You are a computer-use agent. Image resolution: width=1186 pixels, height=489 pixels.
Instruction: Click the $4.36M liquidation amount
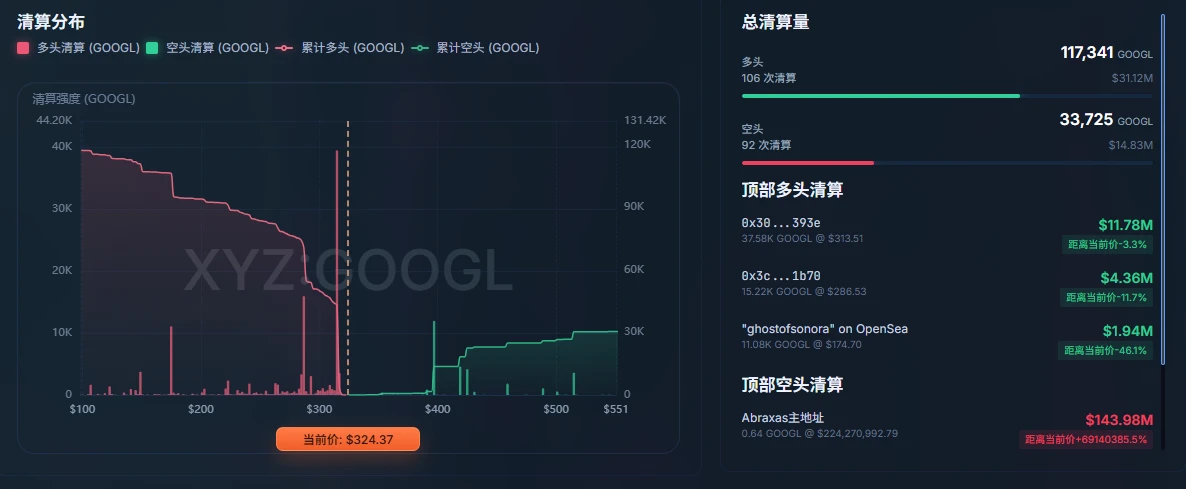(x=1126, y=277)
